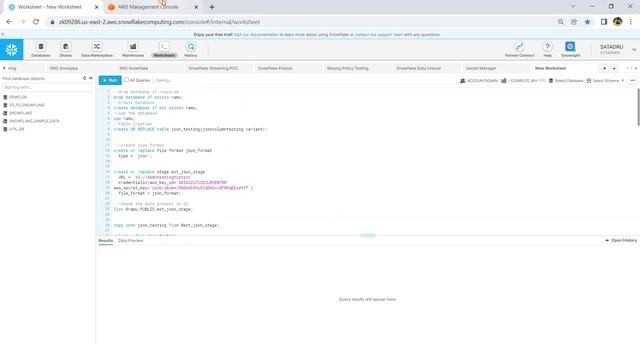Switch to SNS Snowpipe worksheet tab
640x360 pixels.
64,68
